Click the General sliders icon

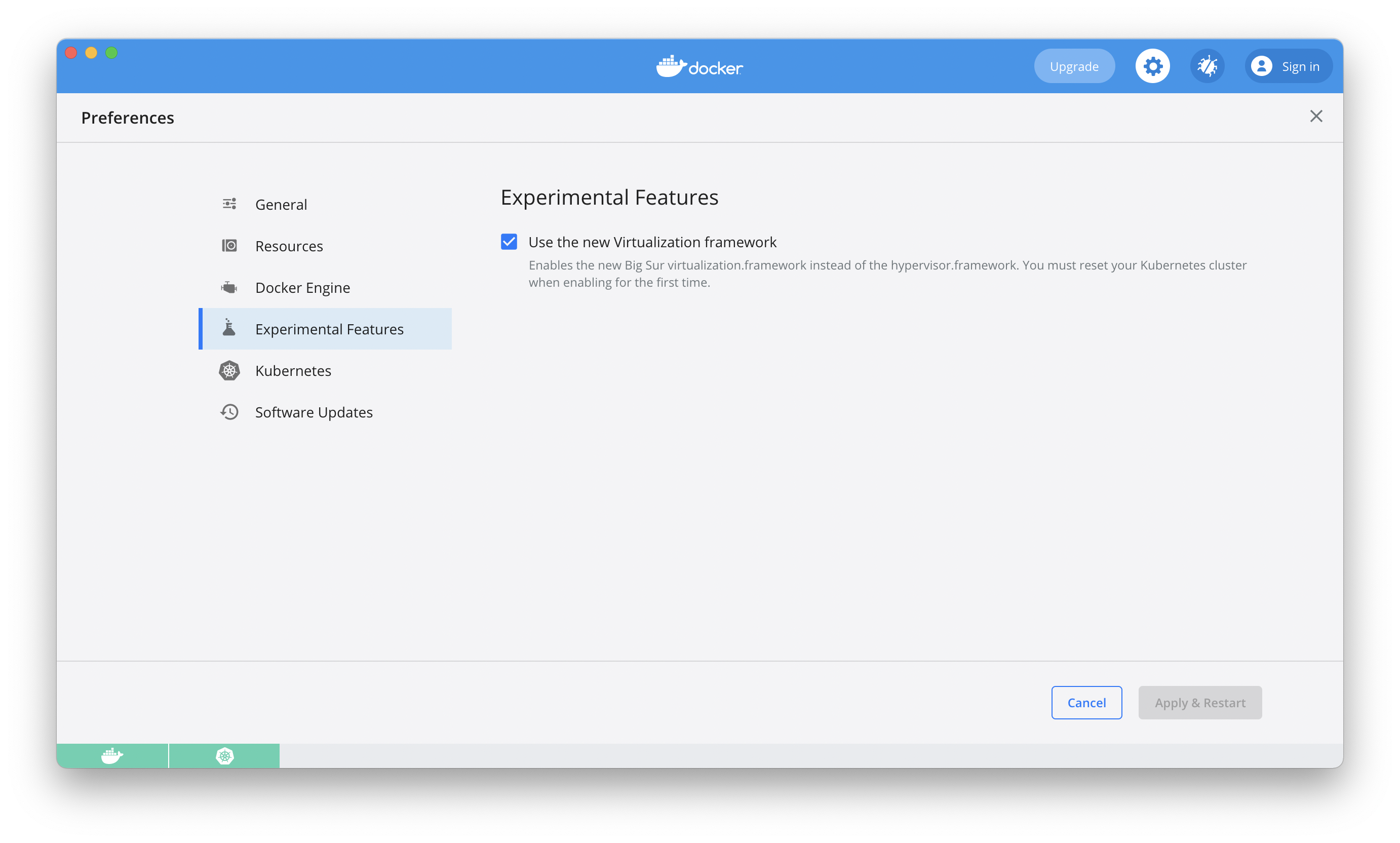click(x=229, y=204)
